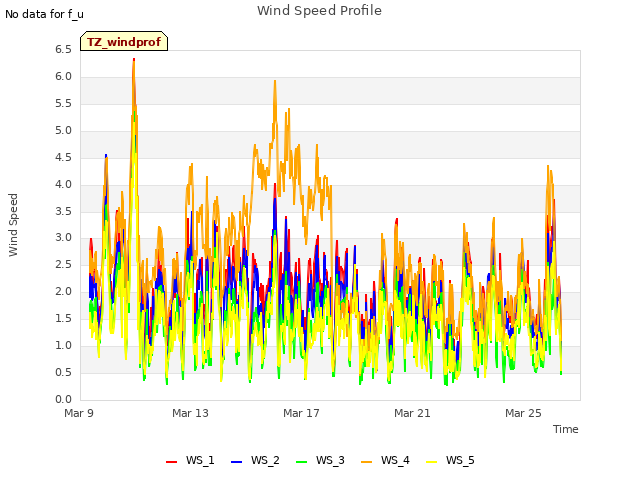This screenshot has width=640, height=480.
Task: Toggle the WS_1 legend entry
Action: [190, 460]
